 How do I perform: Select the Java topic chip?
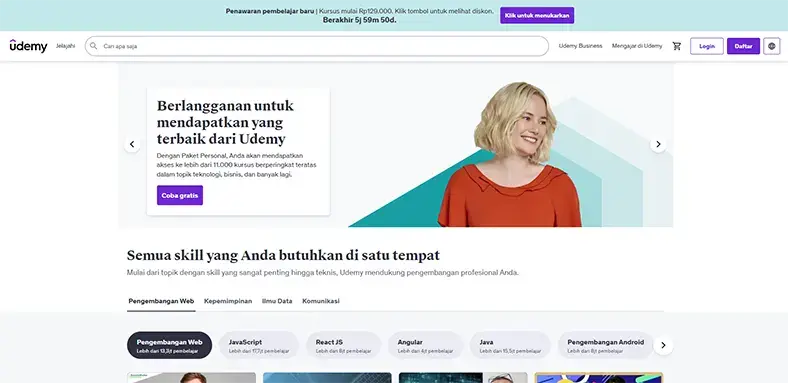pos(510,345)
